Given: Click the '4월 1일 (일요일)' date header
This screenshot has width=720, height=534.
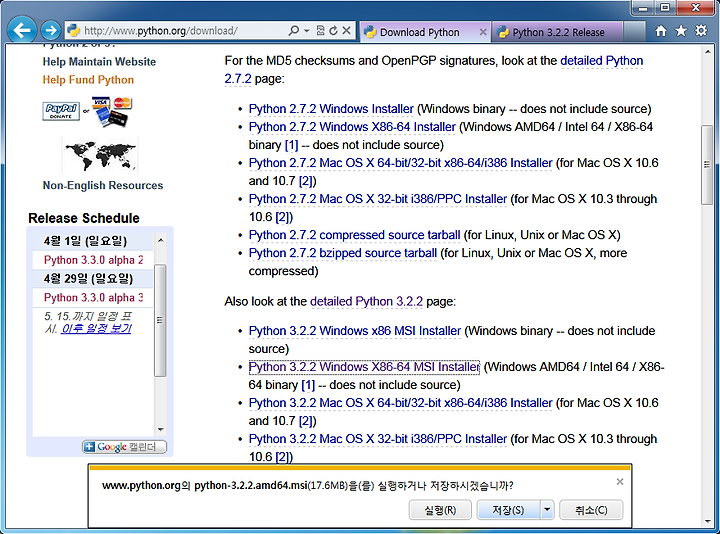Looking at the screenshot, I should click(x=85, y=241).
